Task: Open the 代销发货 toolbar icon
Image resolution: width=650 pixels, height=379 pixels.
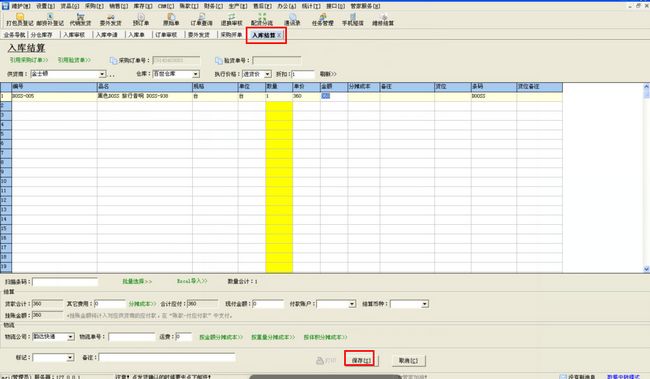Action: [80, 19]
